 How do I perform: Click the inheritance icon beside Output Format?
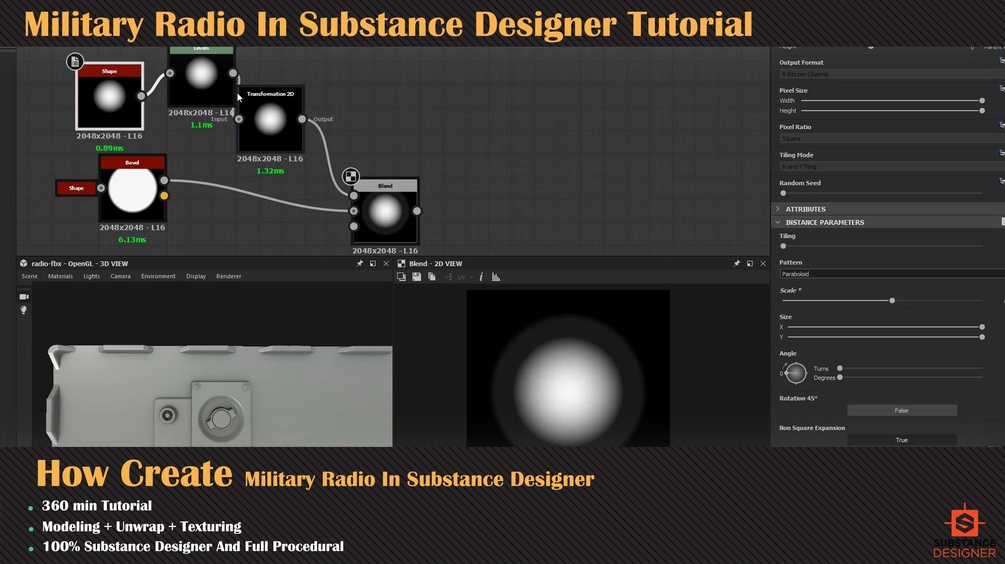(x=1001, y=61)
